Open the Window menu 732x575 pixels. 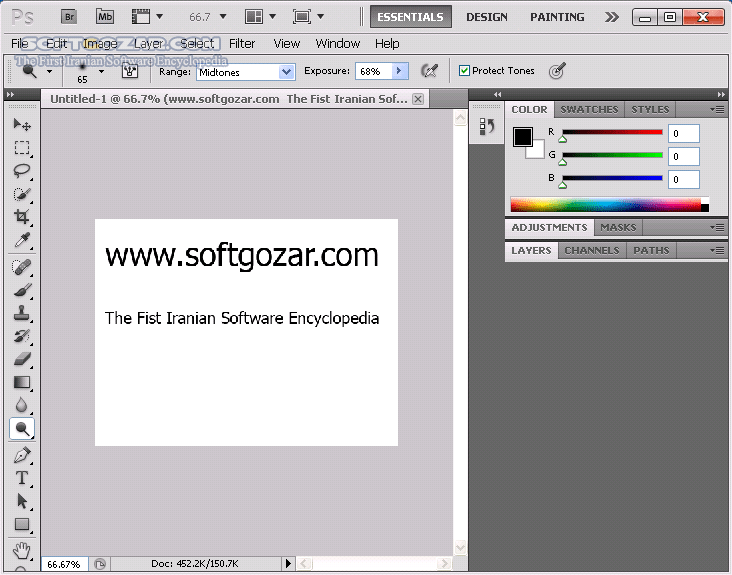338,43
